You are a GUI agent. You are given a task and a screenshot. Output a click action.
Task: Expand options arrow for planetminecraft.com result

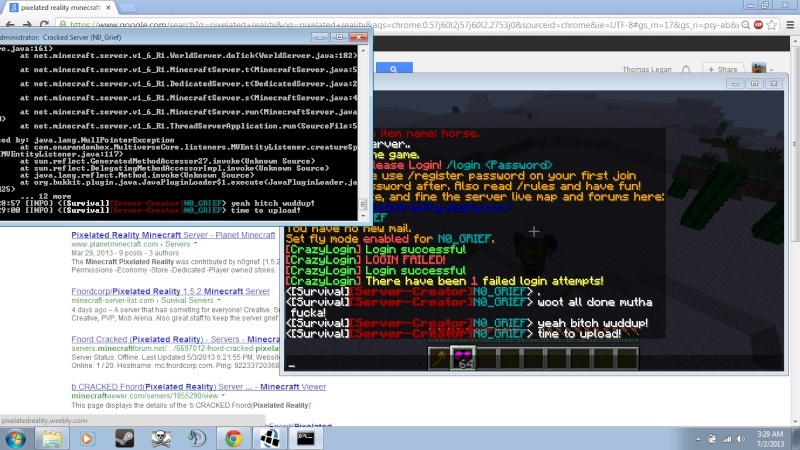pos(195,244)
